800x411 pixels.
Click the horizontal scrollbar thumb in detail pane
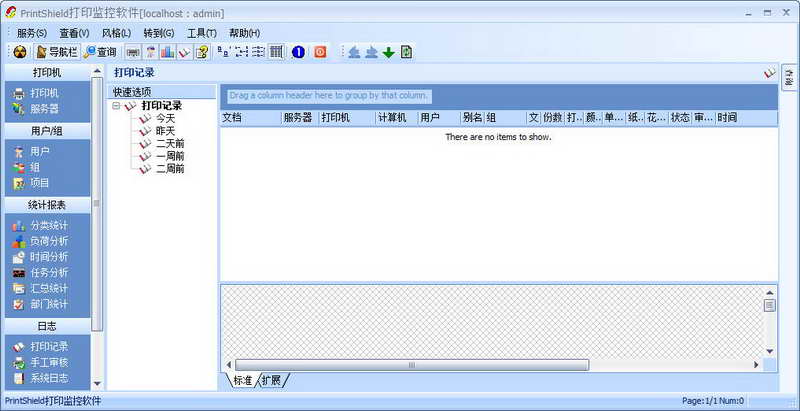point(412,365)
